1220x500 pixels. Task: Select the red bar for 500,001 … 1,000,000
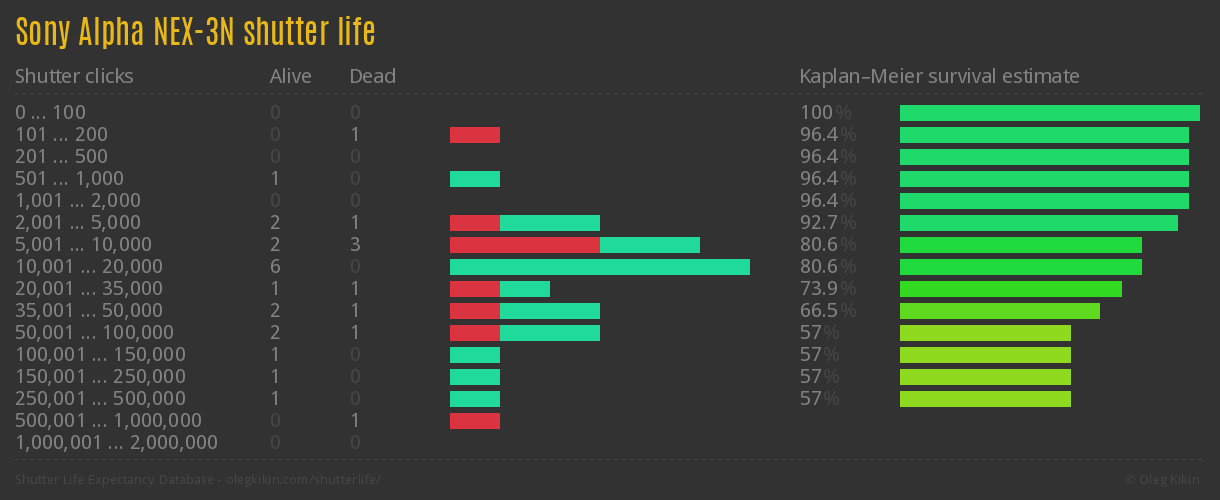(x=475, y=421)
